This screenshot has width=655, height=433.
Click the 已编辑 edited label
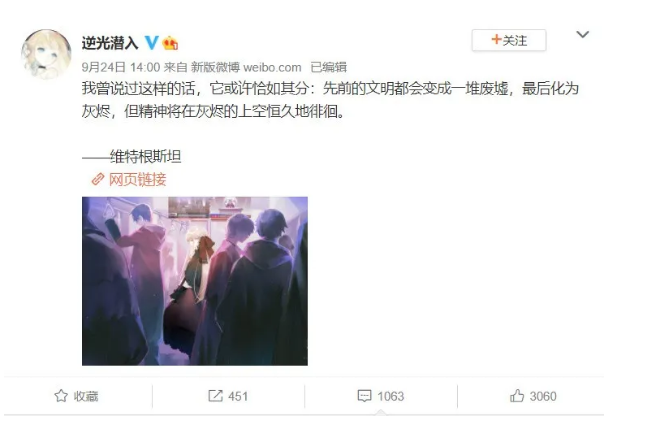point(328,67)
